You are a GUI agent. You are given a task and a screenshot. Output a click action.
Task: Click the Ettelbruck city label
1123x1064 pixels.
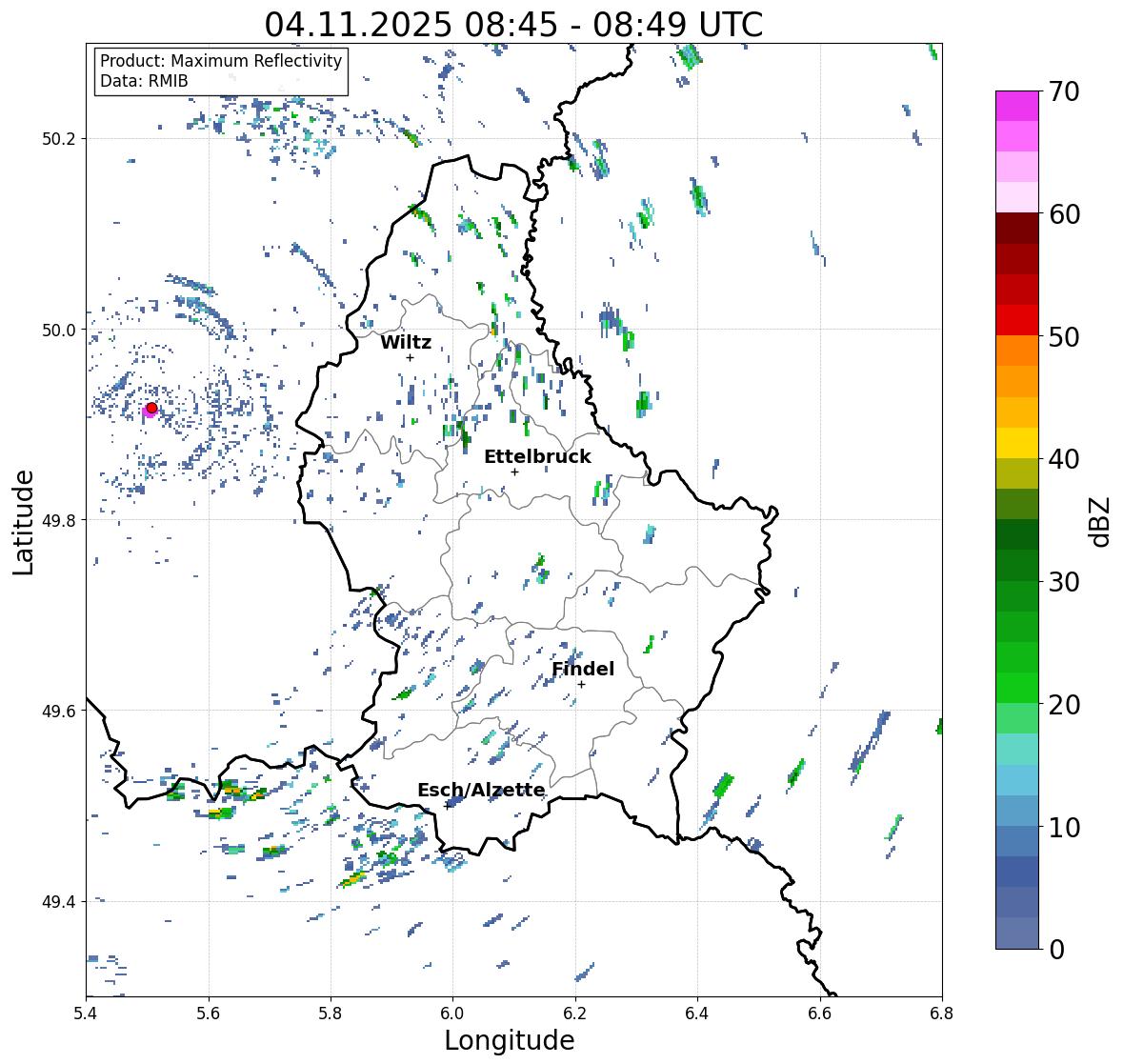tap(537, 456)
